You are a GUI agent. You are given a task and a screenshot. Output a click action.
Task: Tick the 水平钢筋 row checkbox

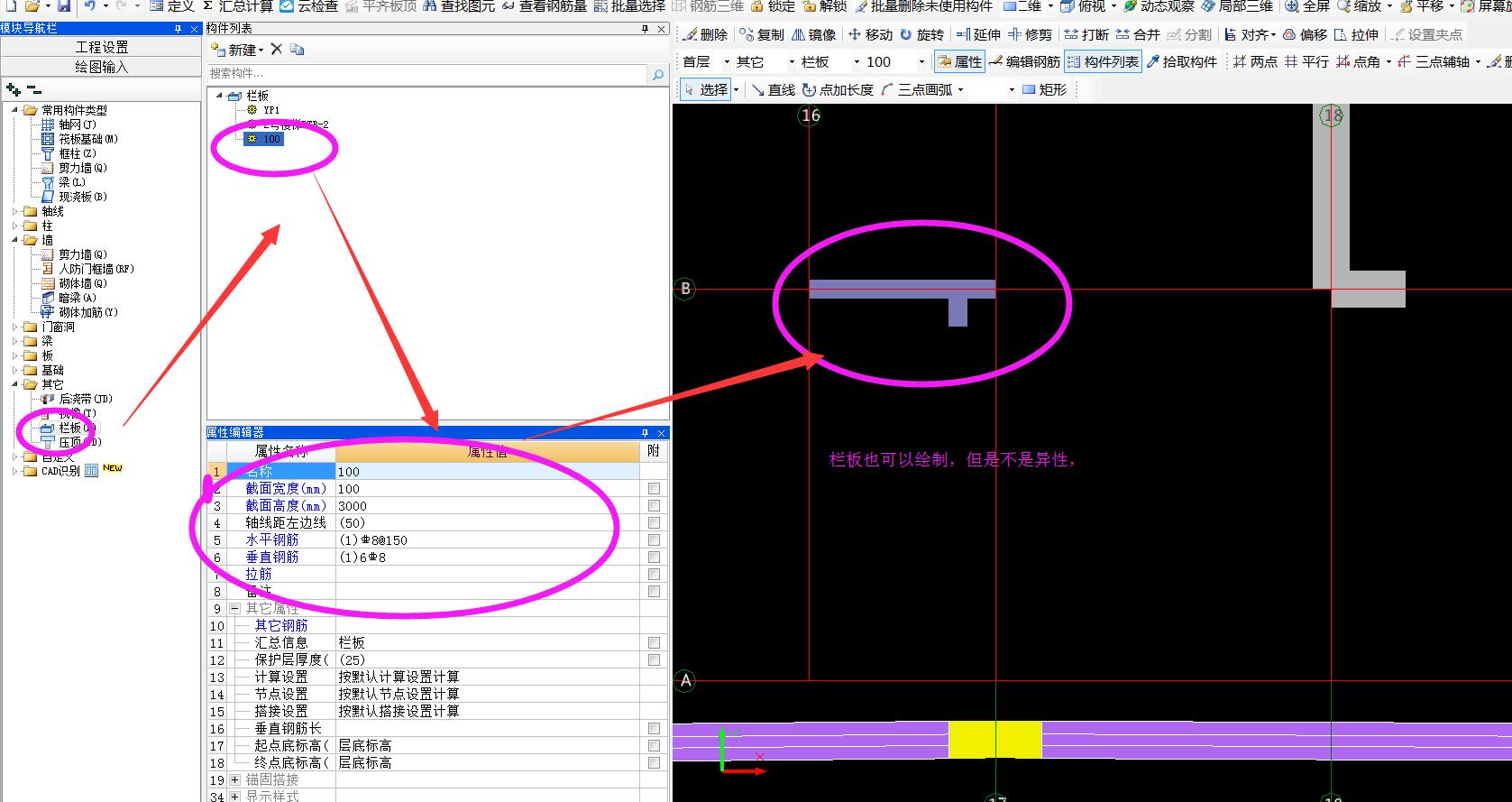point(654,539)
